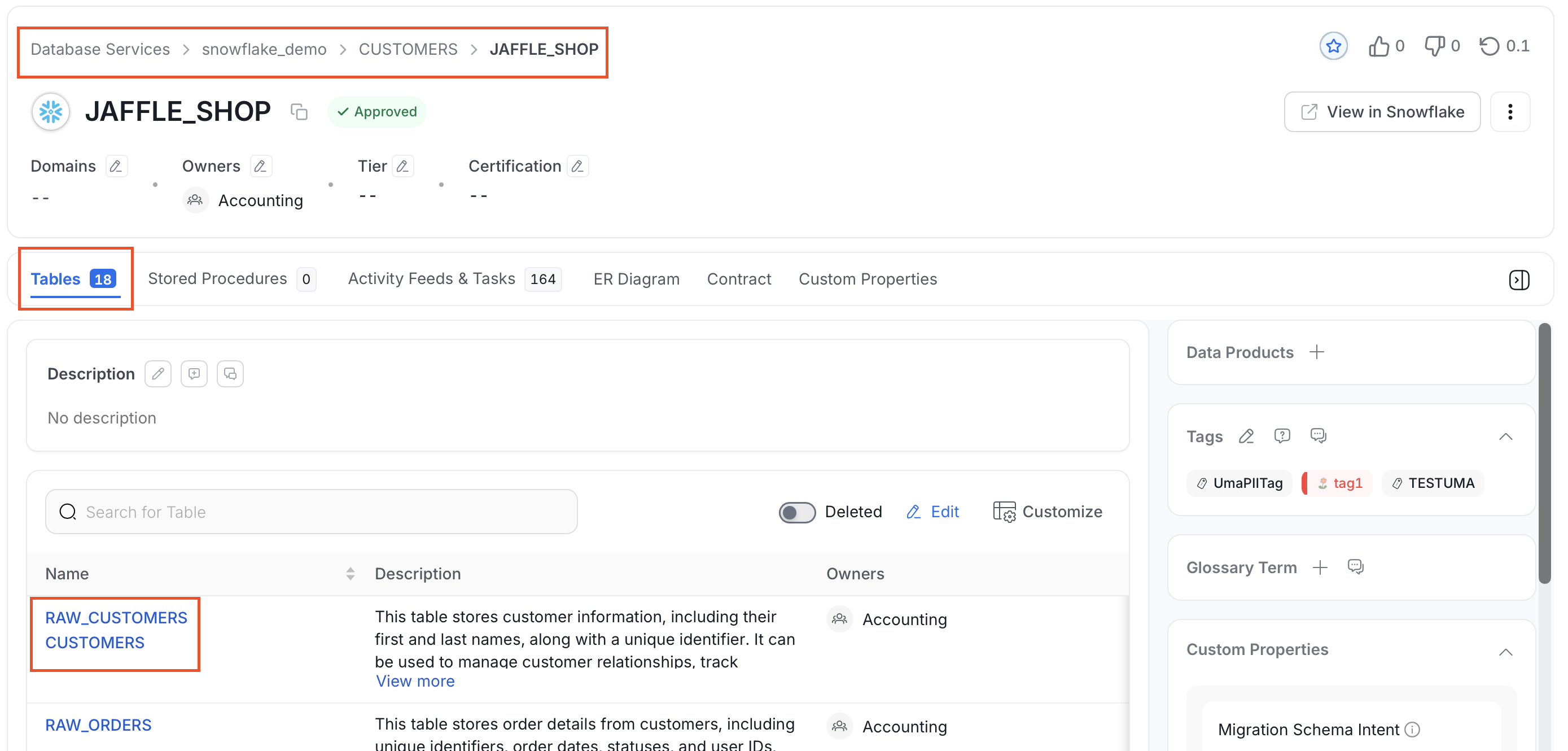Sort tables by Name column
Viewport: 1568px width, 751px height.
[x=350, y=574]
